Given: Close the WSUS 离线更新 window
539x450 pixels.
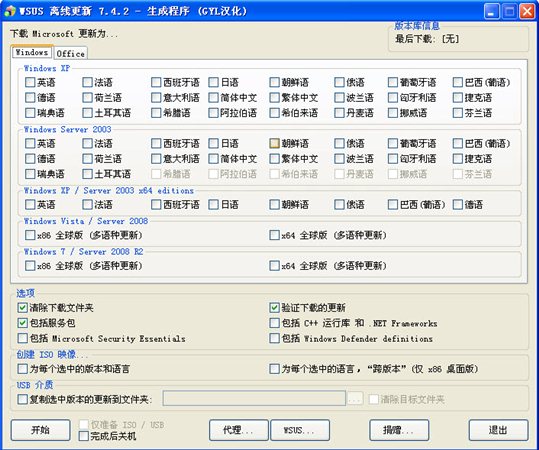Looking at the screenshot, I should point(527,12).
